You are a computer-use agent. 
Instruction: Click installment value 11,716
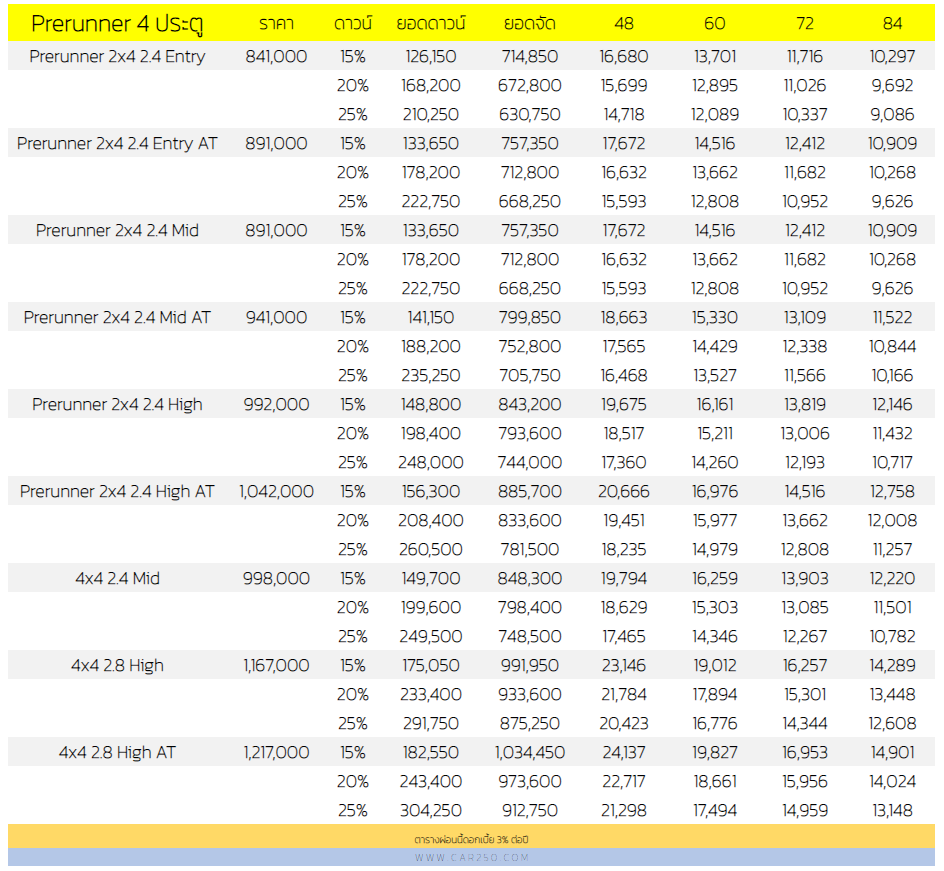pyautogui.click(x=805, y=57)
